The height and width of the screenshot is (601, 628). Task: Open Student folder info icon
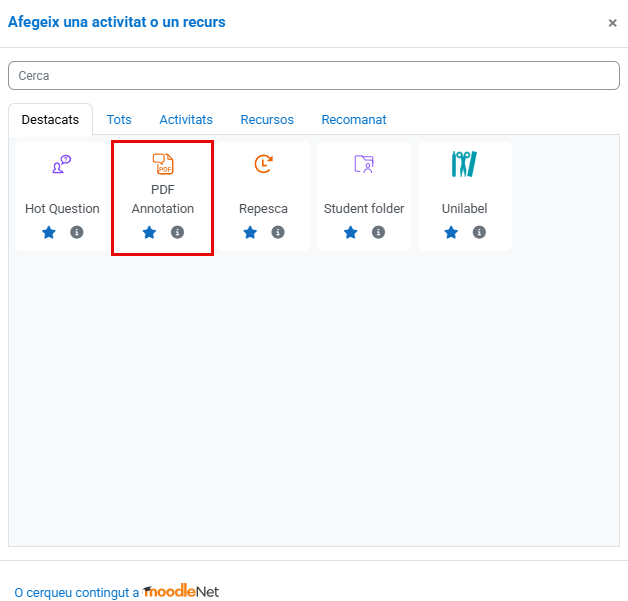(x=379, y=232)
